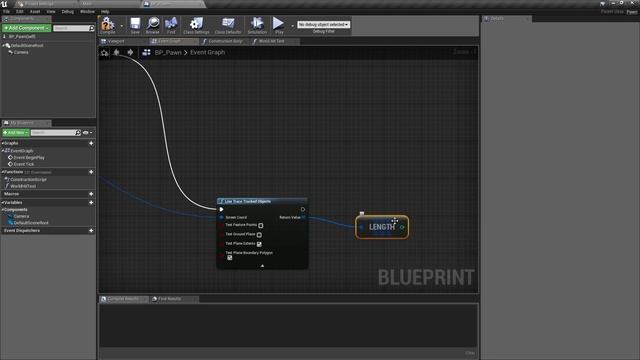This screenshot has height=360, width=640.
Task: Collapse Line Trace node advanced pins arrow
Action: [262, 266]
